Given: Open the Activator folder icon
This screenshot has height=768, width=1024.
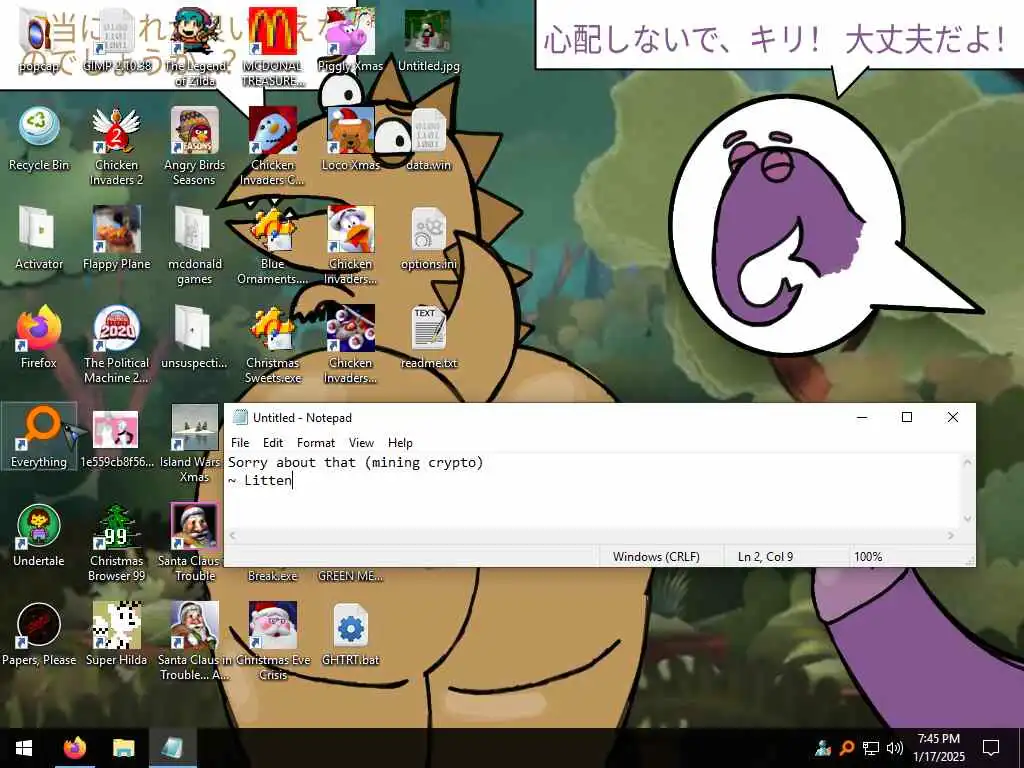Looking at the screenshot, I should [x=39, y=238].
